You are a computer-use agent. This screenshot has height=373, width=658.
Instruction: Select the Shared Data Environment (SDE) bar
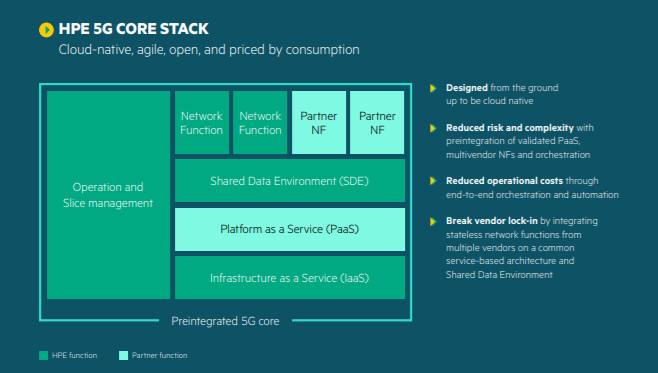tap(290, 180)
